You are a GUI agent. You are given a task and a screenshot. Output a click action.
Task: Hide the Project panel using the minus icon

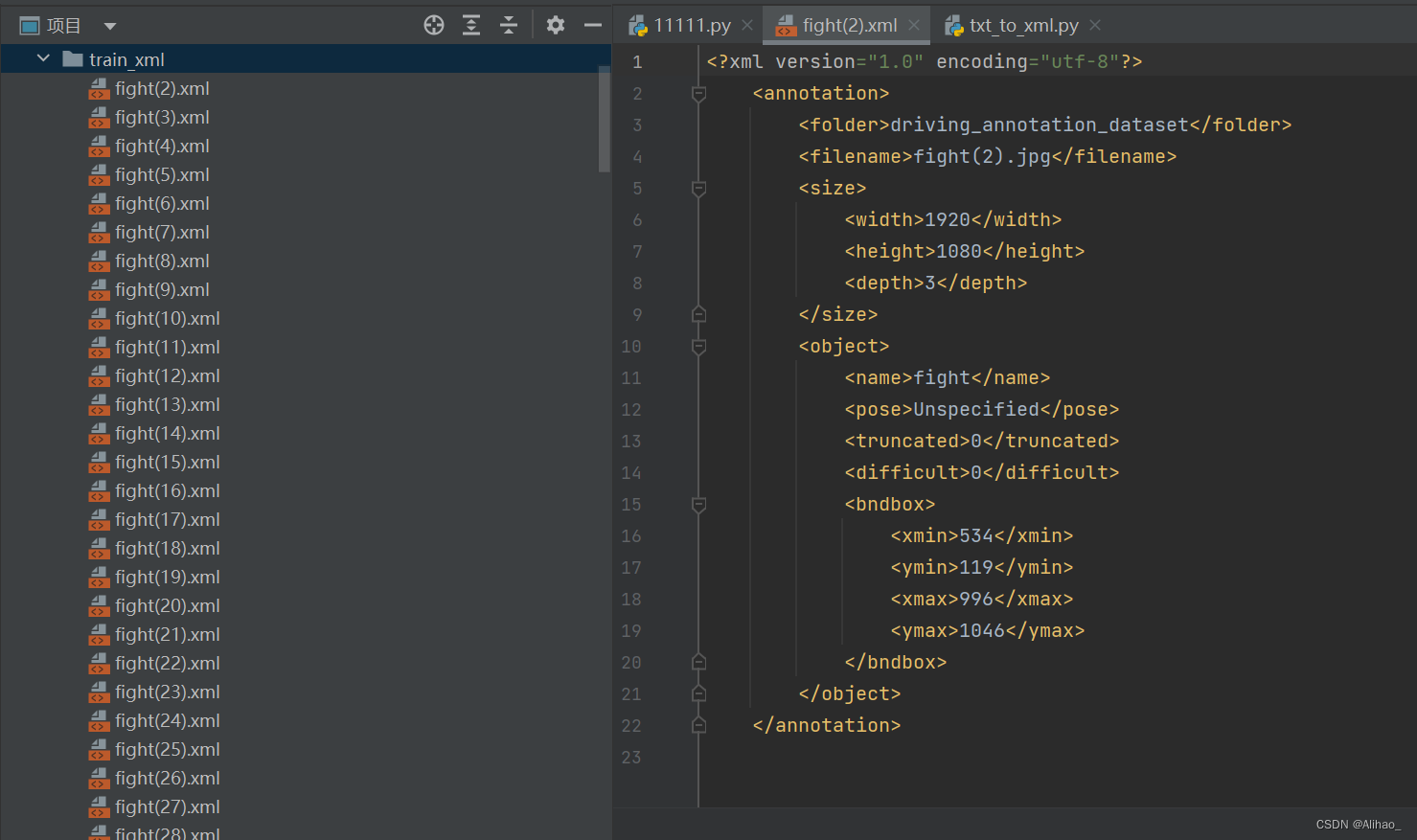[592, 25]
